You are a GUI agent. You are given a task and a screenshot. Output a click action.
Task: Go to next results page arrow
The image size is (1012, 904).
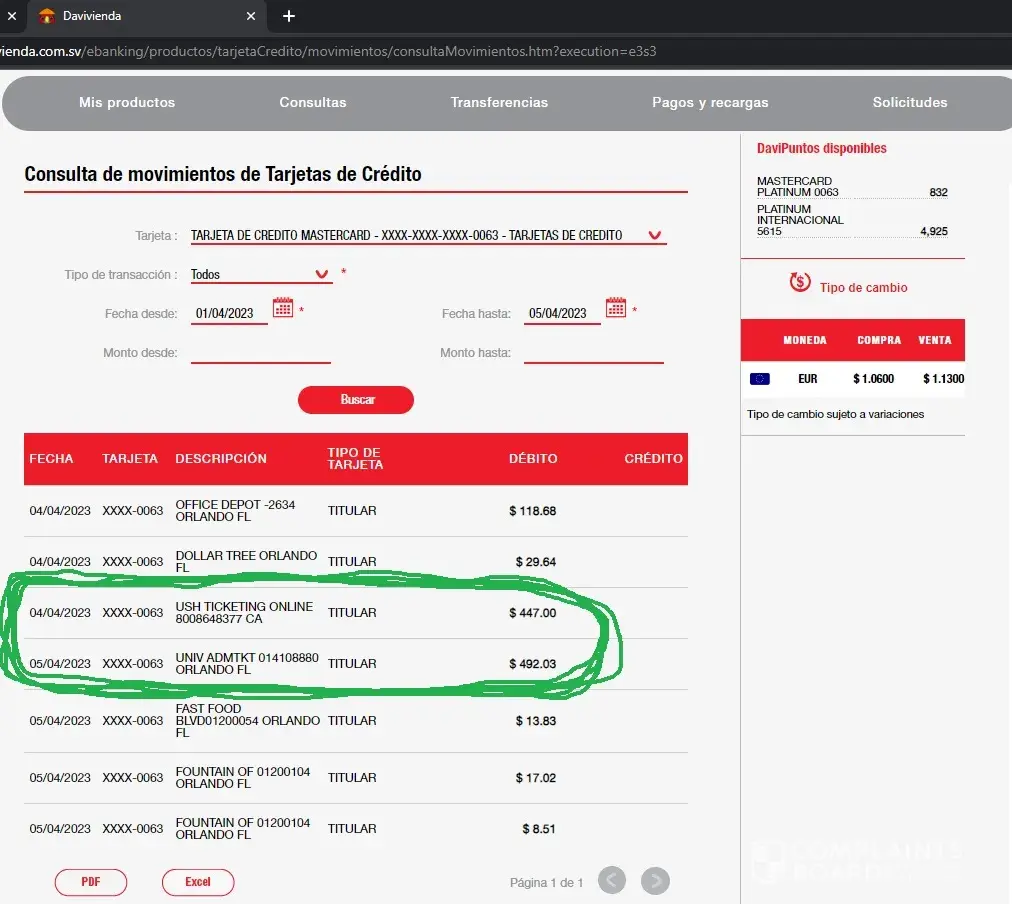click(655, 881)
